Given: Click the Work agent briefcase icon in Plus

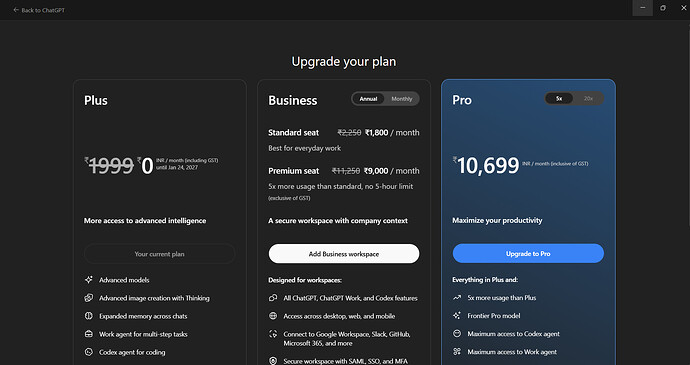Looking at the screenshot, I should coord(89,334).
